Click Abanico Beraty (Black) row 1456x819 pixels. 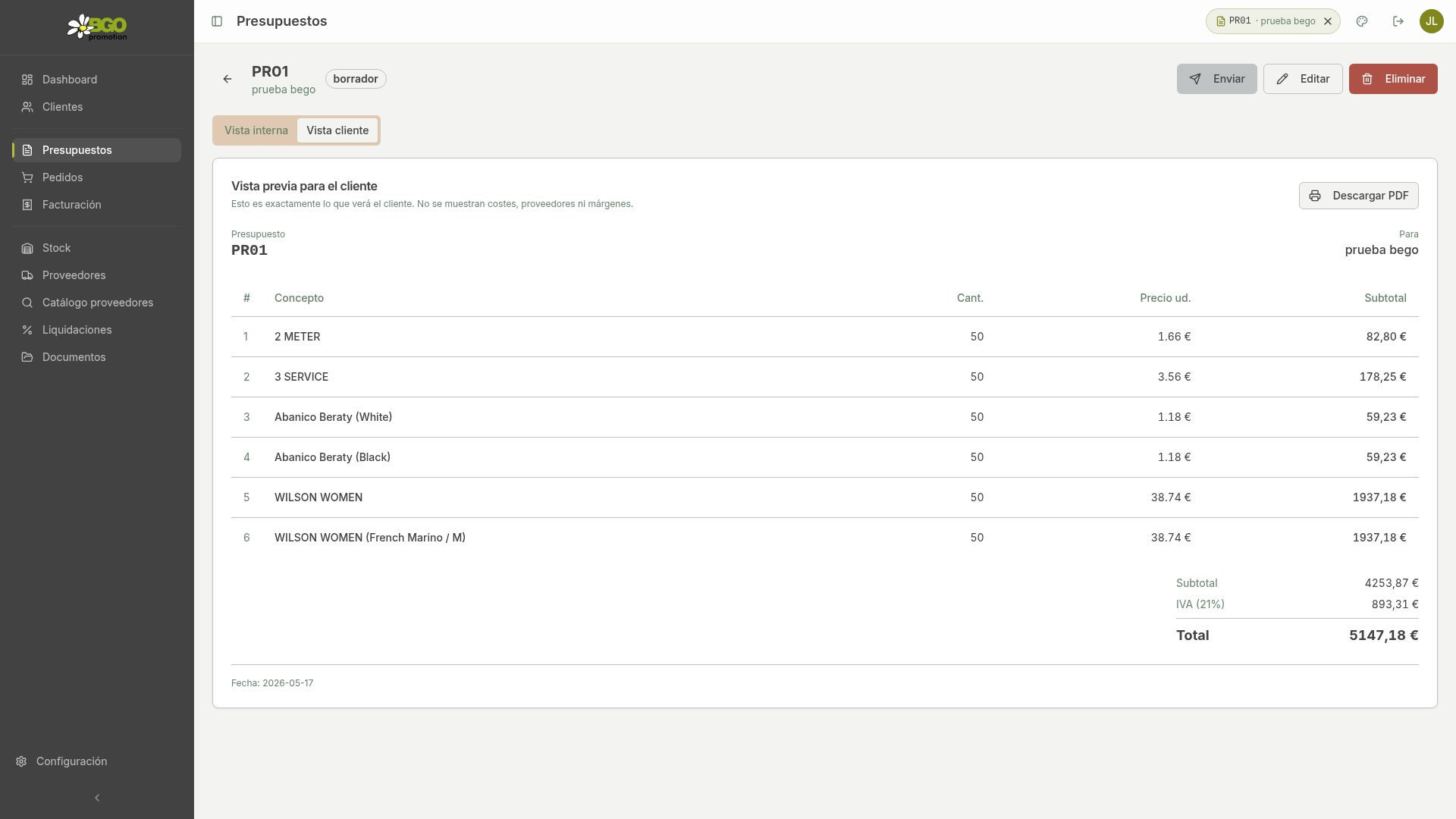[824, 457]
